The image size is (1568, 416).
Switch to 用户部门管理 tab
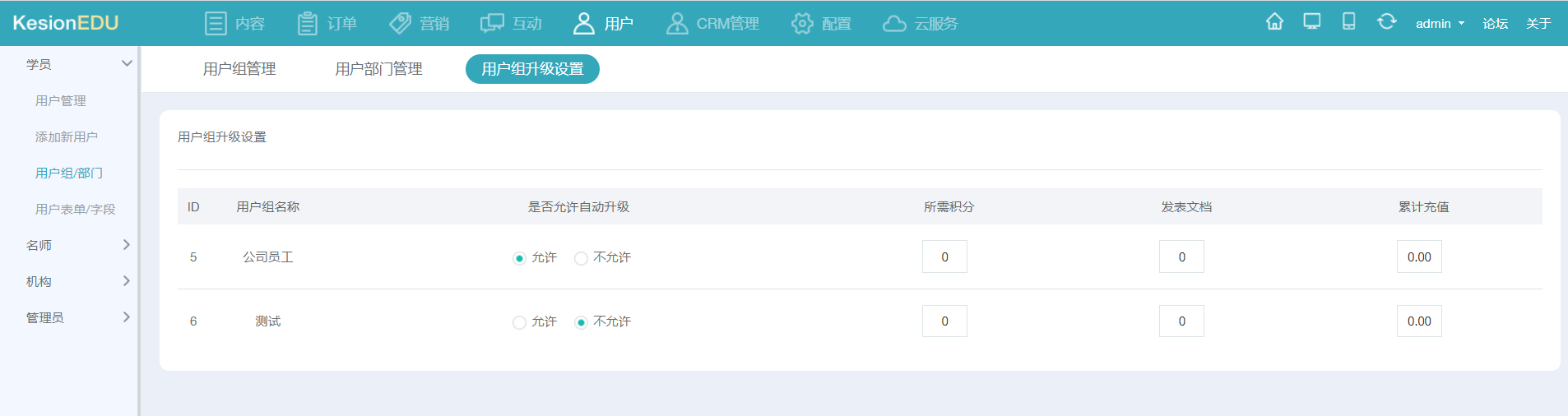(x=378, y=69)
